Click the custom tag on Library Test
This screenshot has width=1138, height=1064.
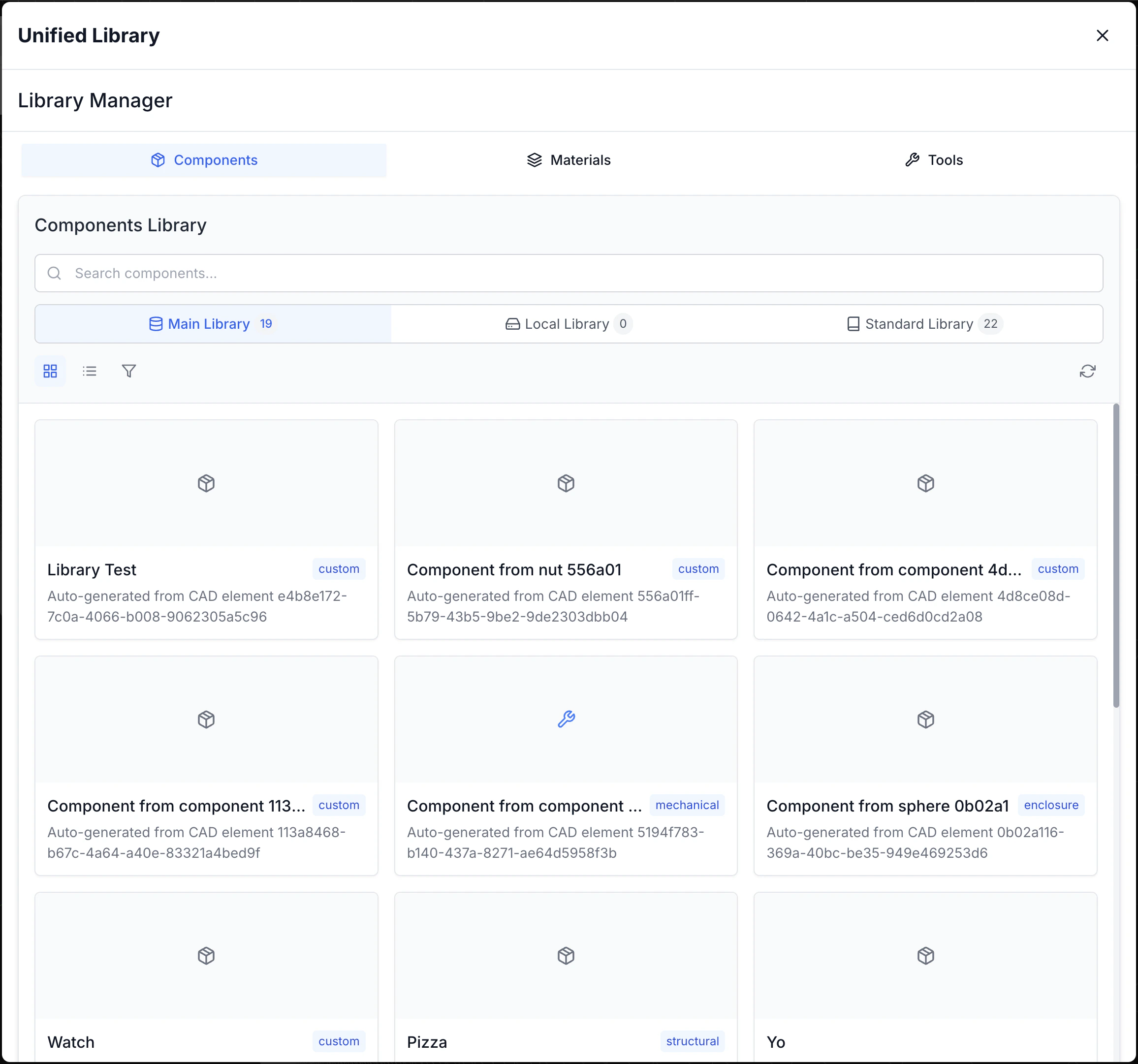pyautogui.click(x=339, y=569)
